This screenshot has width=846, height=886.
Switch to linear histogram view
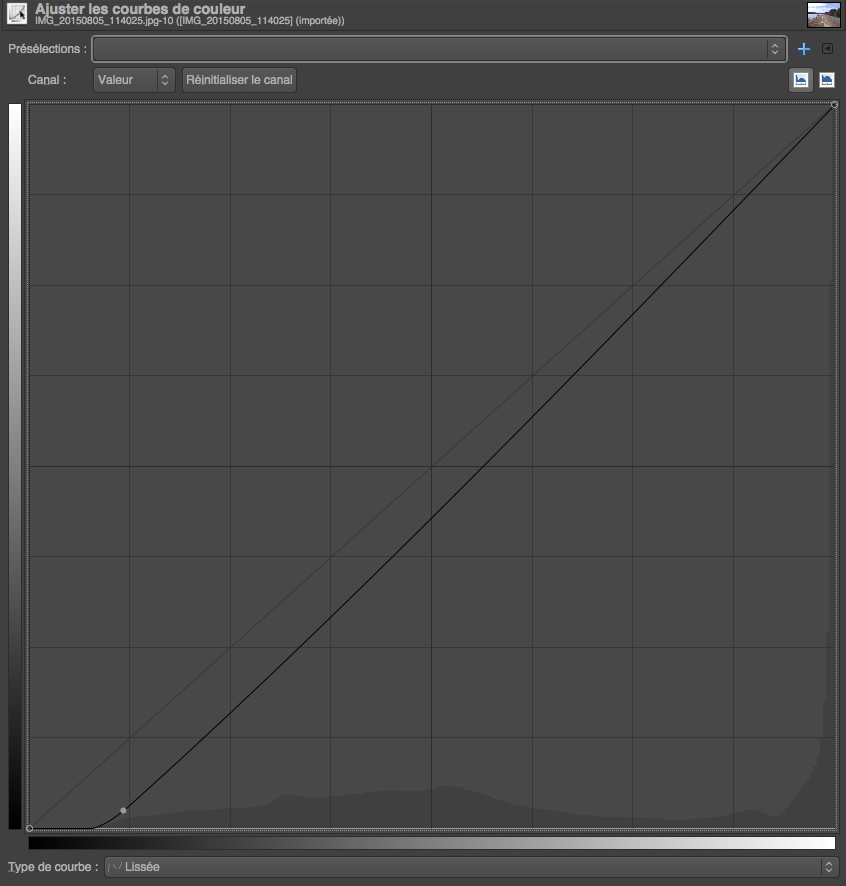[x=801, y=80]
